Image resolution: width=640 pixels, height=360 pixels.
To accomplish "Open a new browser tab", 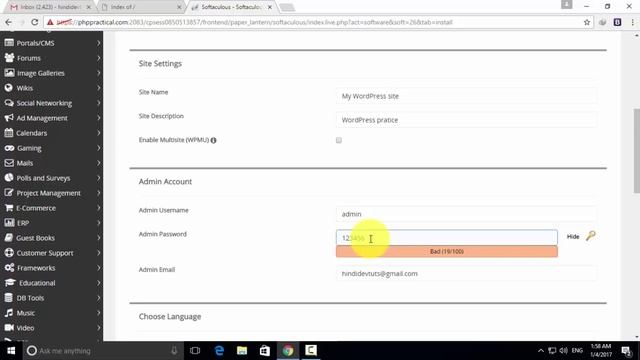I will (287, 7).
